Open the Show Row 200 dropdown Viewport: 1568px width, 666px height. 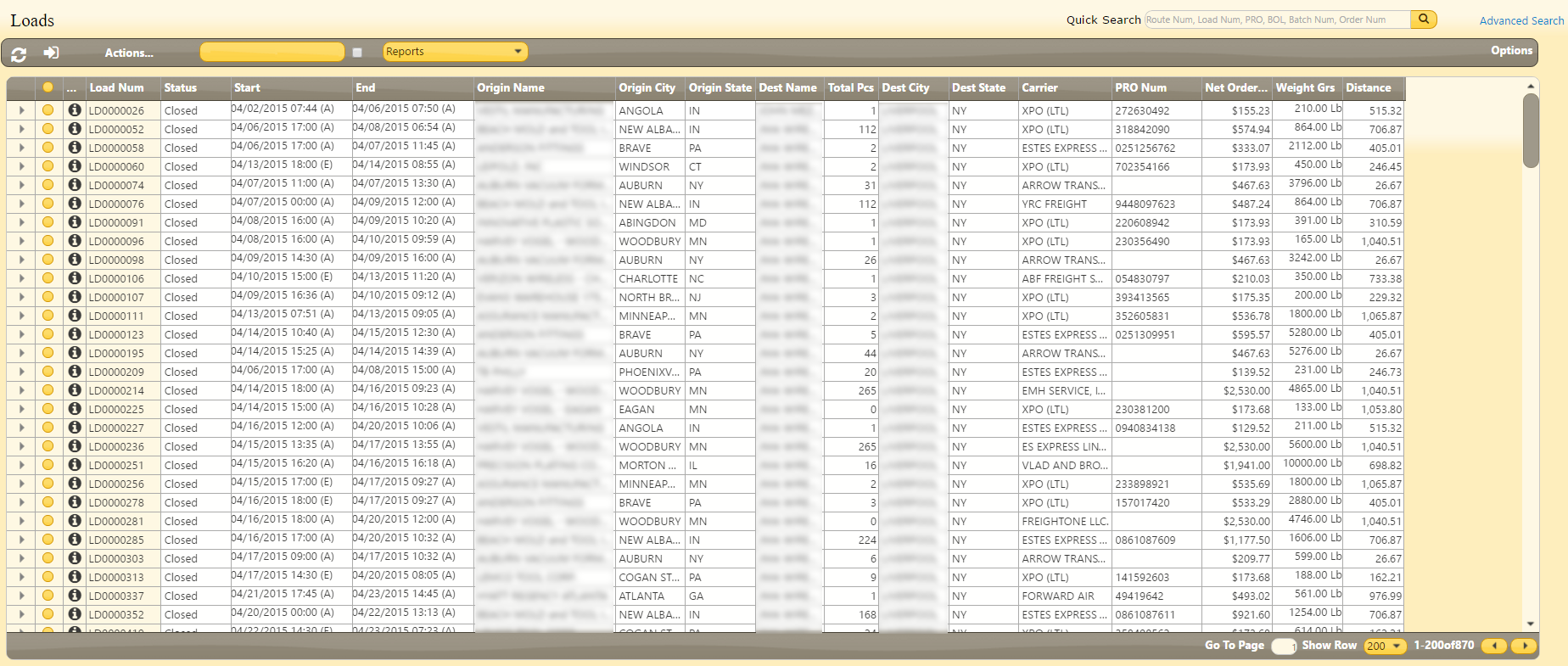[1384, 646]
